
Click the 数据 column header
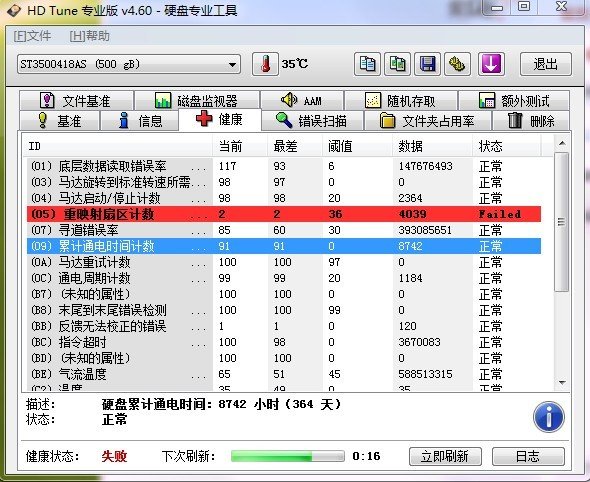[x=432, y=146]
